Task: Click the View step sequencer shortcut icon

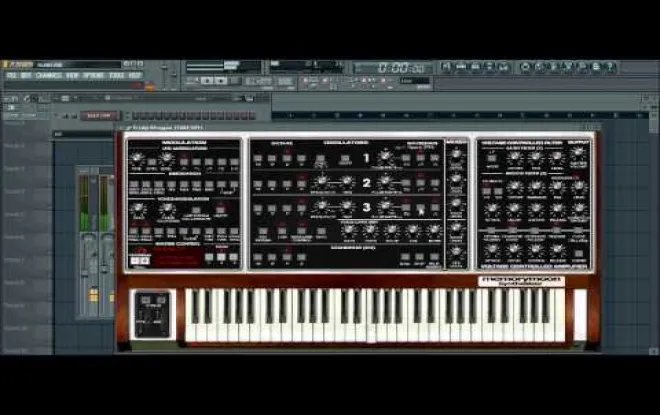Action: pos(461,67)
